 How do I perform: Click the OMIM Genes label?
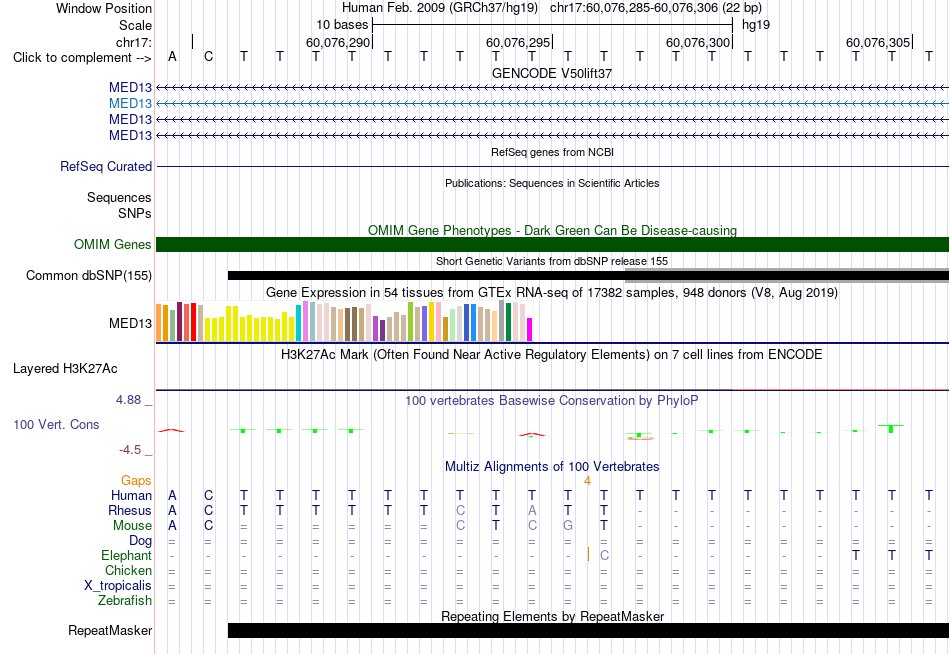[113, 244]
